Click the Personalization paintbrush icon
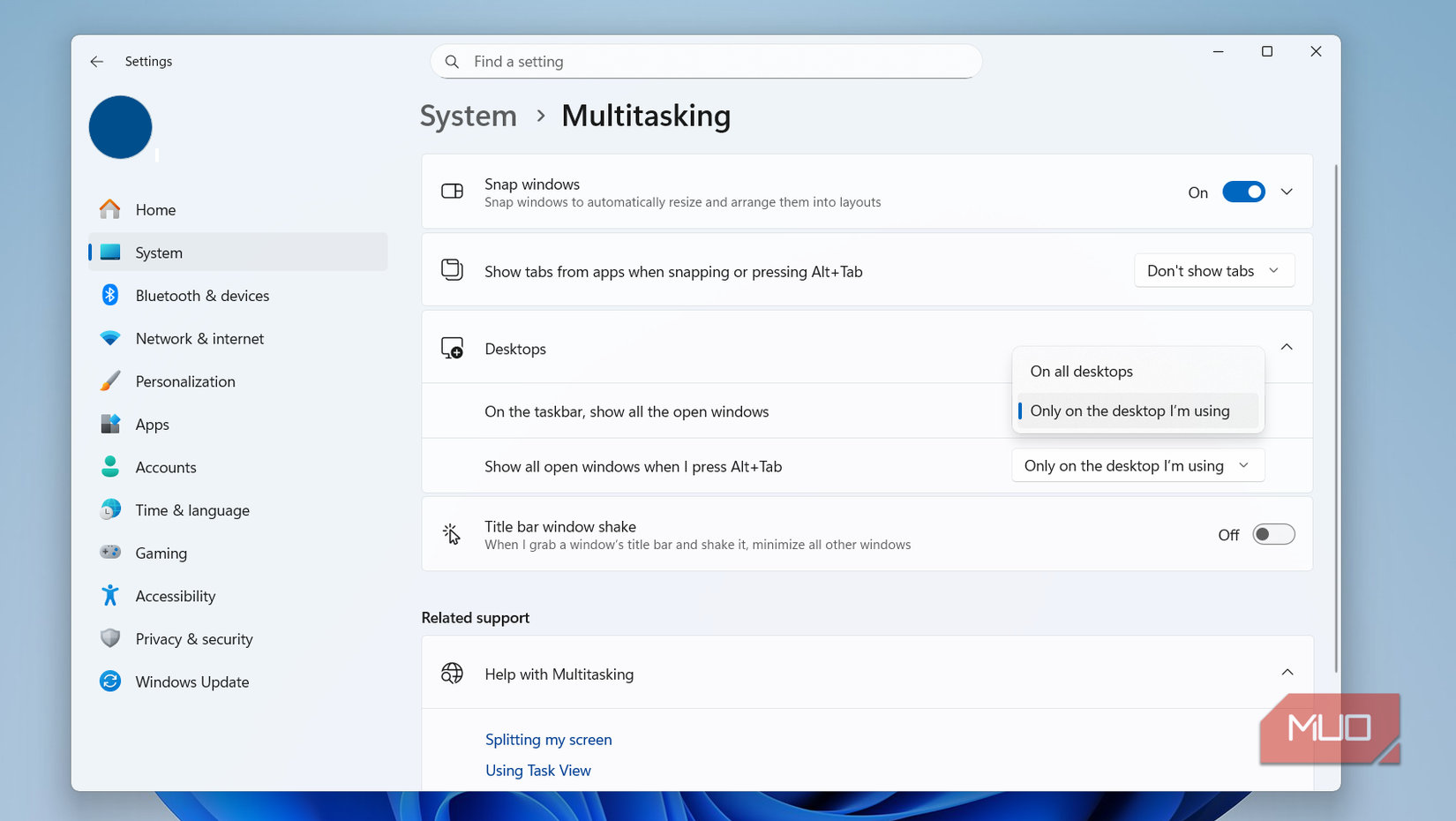The height and width of the screenshot is (821, 1456). [110, 381]
